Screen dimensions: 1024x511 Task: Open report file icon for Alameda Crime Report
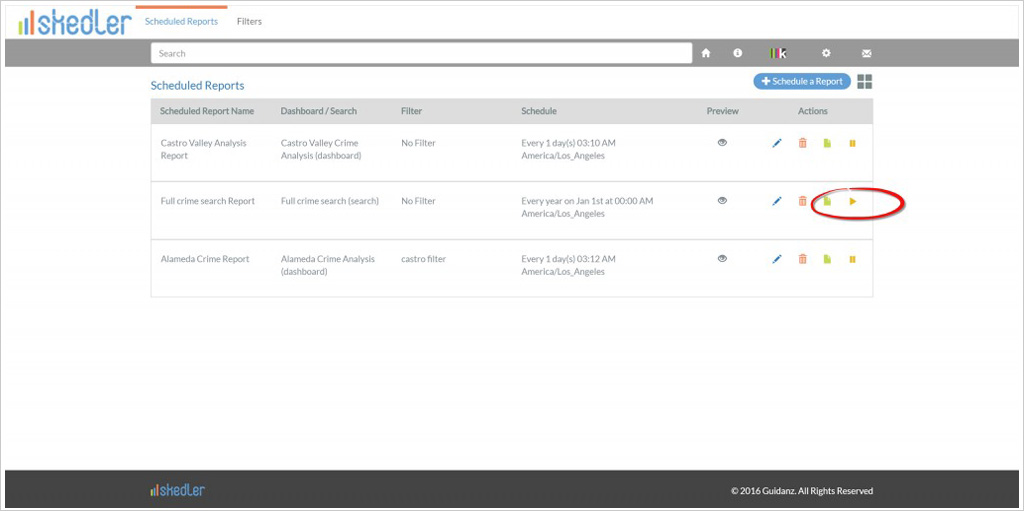827,259
